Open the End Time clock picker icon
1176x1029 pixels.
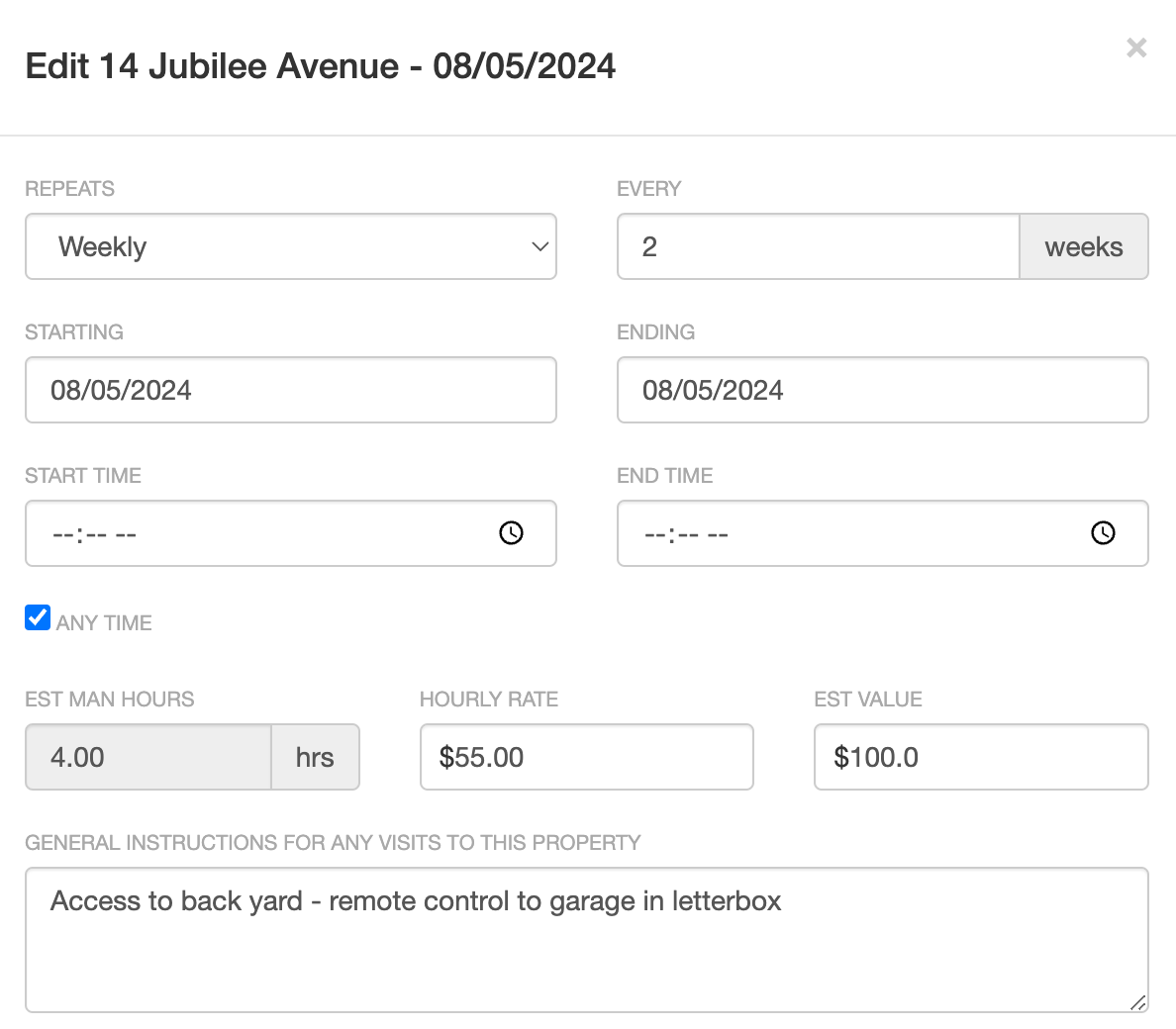(1104, 533)
